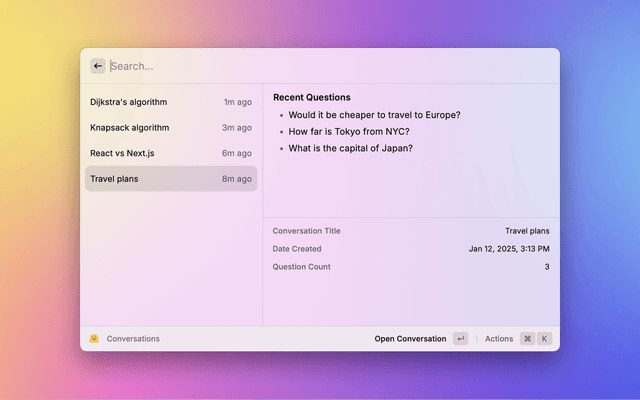The width and height of the screenshot is (640, 400).
Task: Click the Conversation Title value Travel plans
Action: click(x=526, y=231)
